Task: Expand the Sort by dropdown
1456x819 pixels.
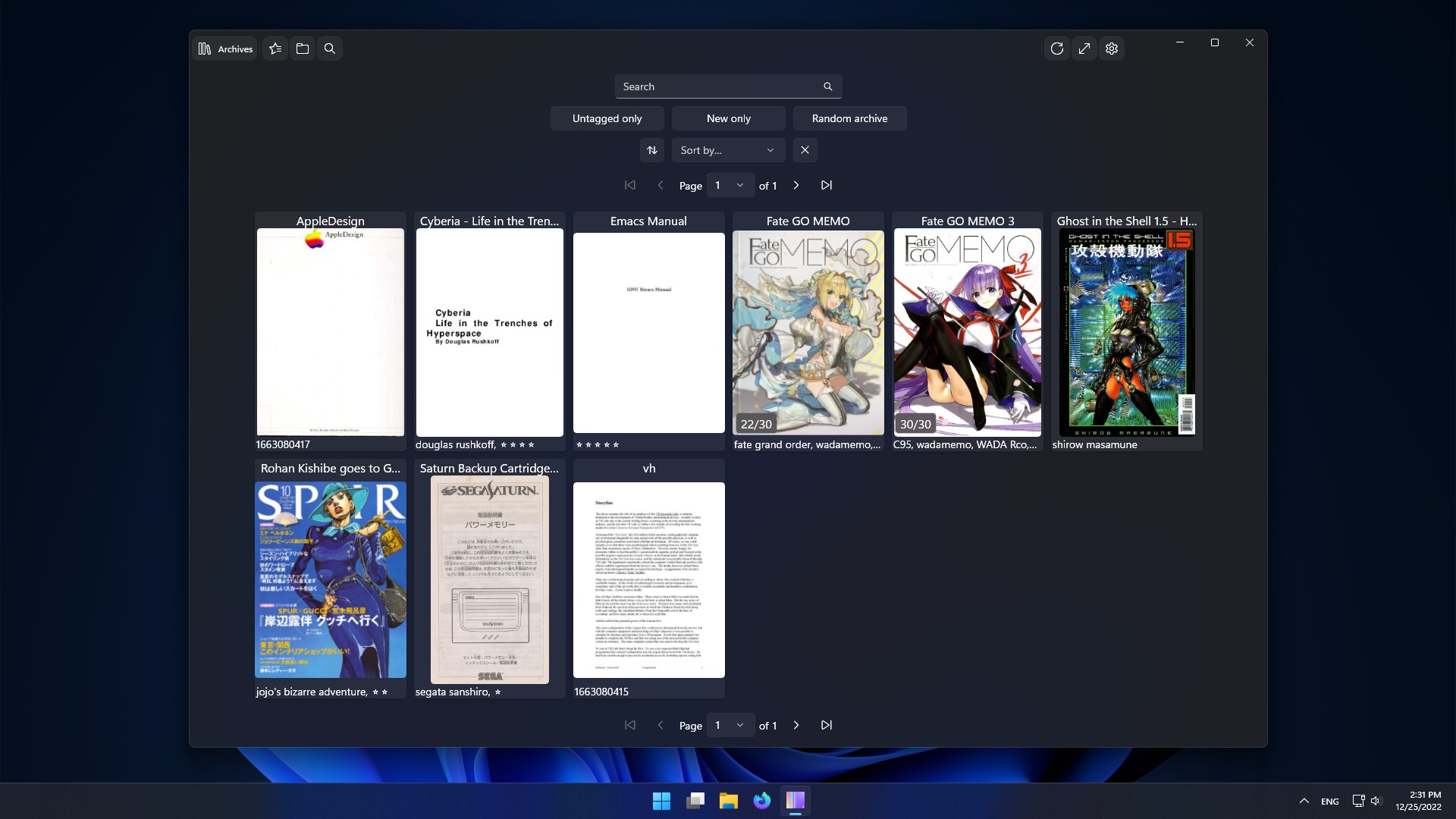Action: tap(728, 150)
